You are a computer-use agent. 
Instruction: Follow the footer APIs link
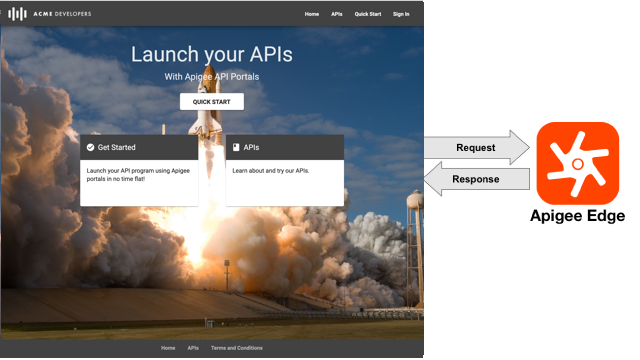tap(193, 348)
